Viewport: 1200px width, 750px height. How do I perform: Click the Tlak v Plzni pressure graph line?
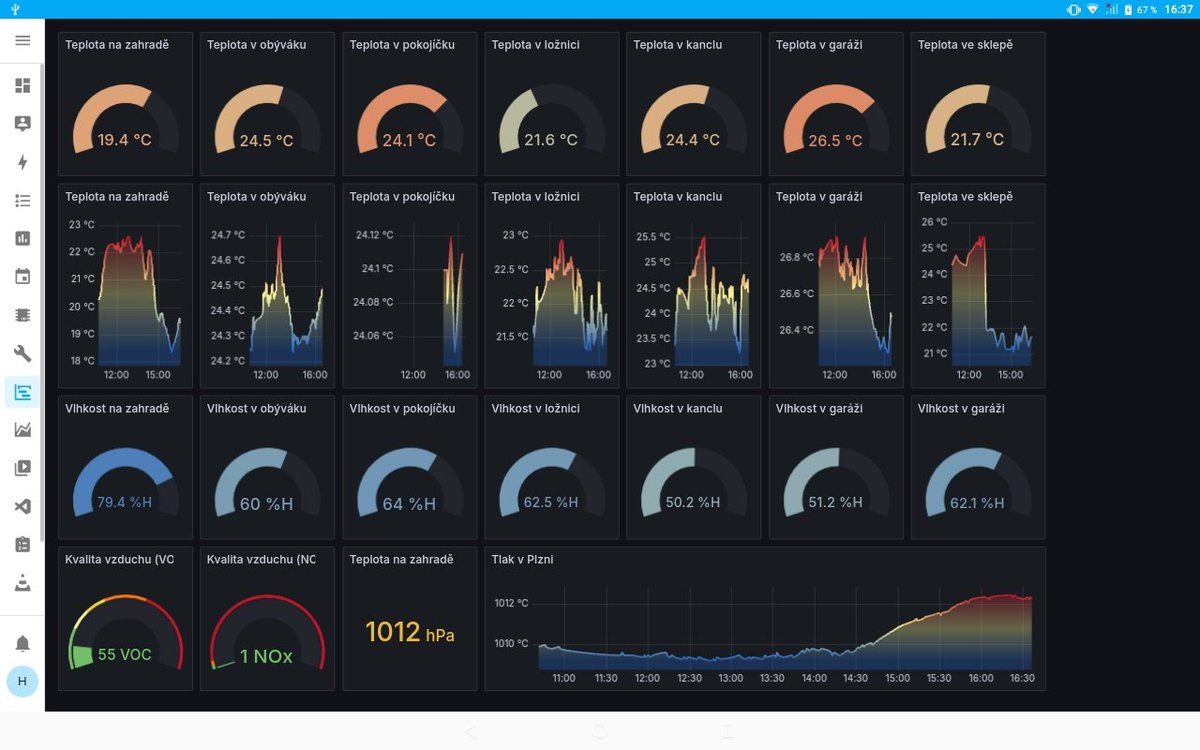(785, 628)
